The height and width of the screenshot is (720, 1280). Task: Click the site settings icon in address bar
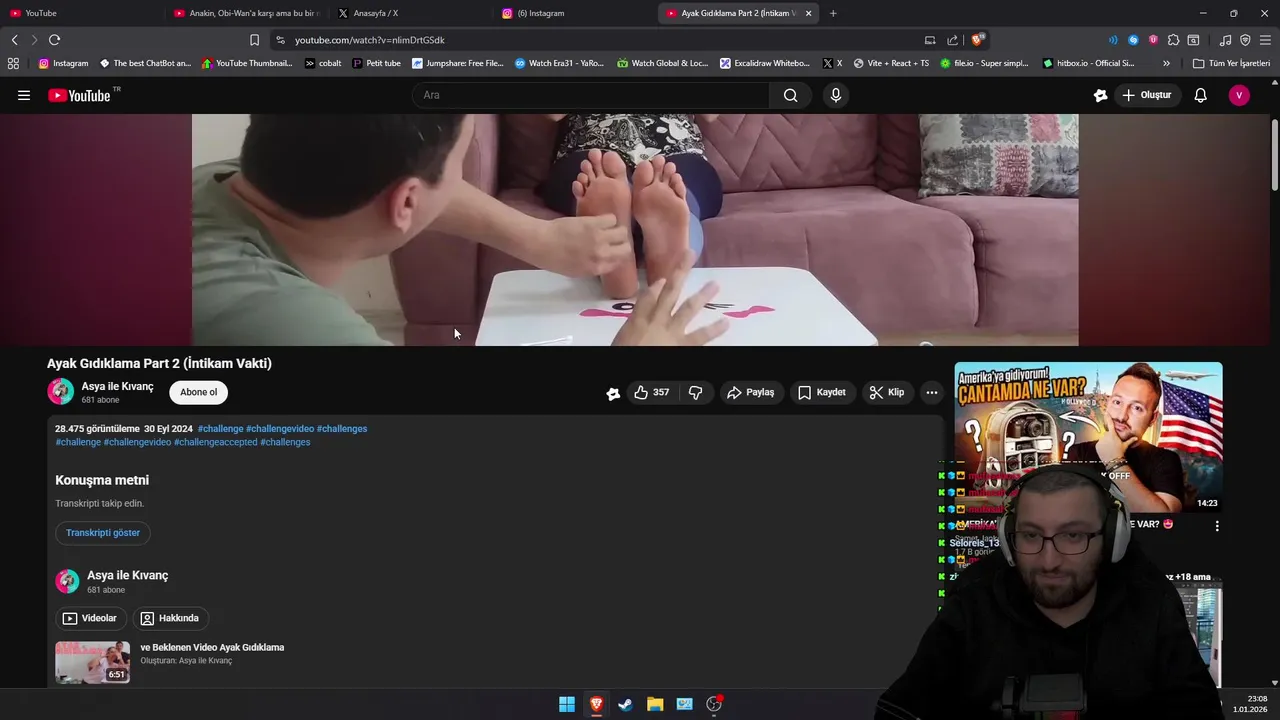280,40
